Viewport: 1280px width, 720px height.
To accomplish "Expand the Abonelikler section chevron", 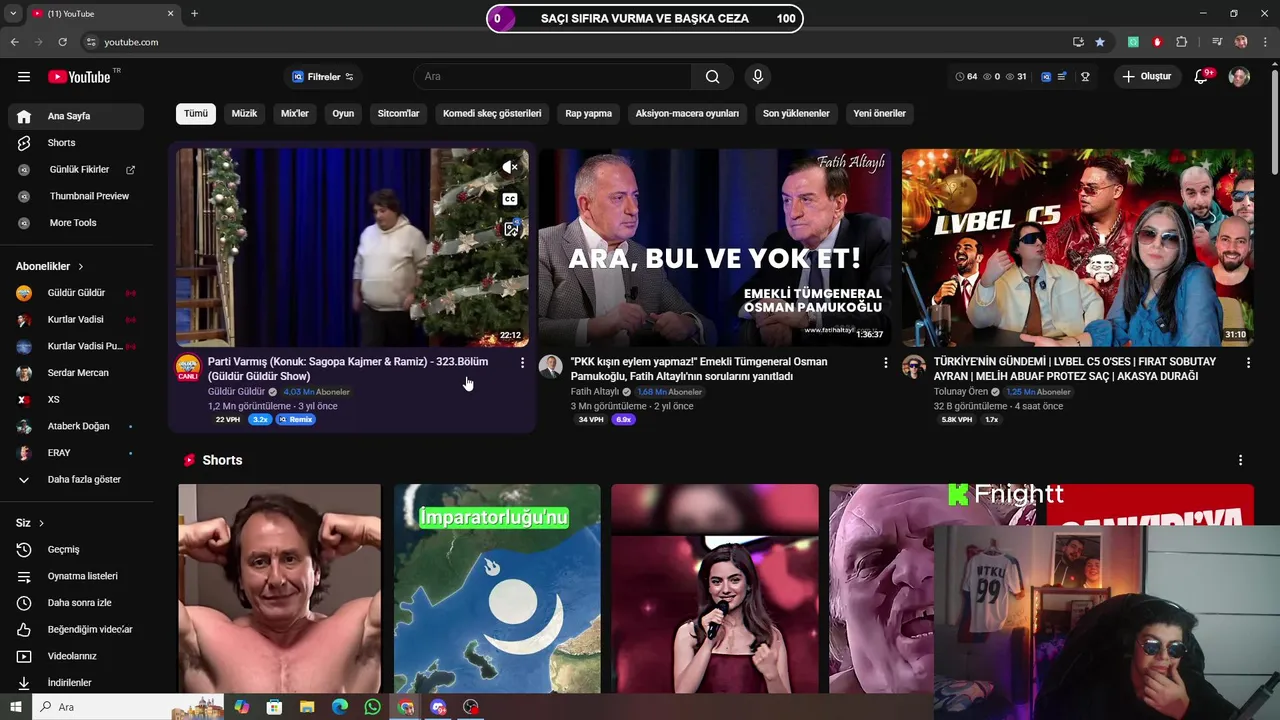I will pyautogui.click(x=81, y=267).
